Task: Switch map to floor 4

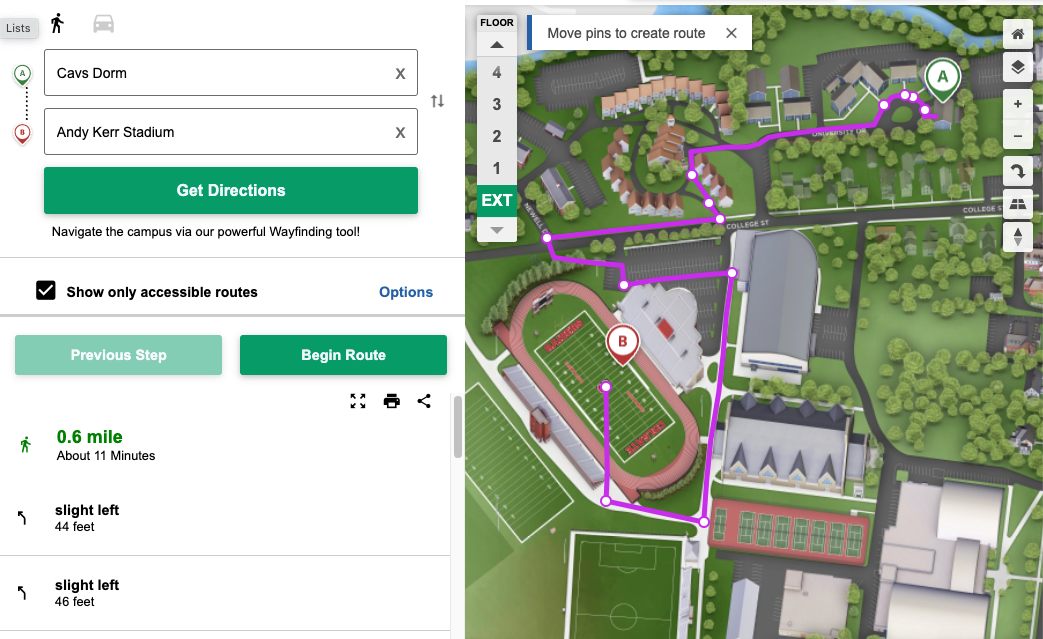Action: pyautogui.click(x=497, y=72)
